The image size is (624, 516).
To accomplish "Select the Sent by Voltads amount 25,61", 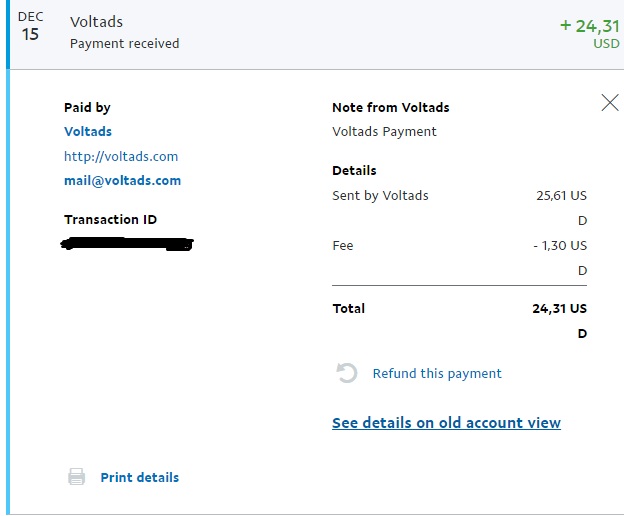I will point(561,196).
